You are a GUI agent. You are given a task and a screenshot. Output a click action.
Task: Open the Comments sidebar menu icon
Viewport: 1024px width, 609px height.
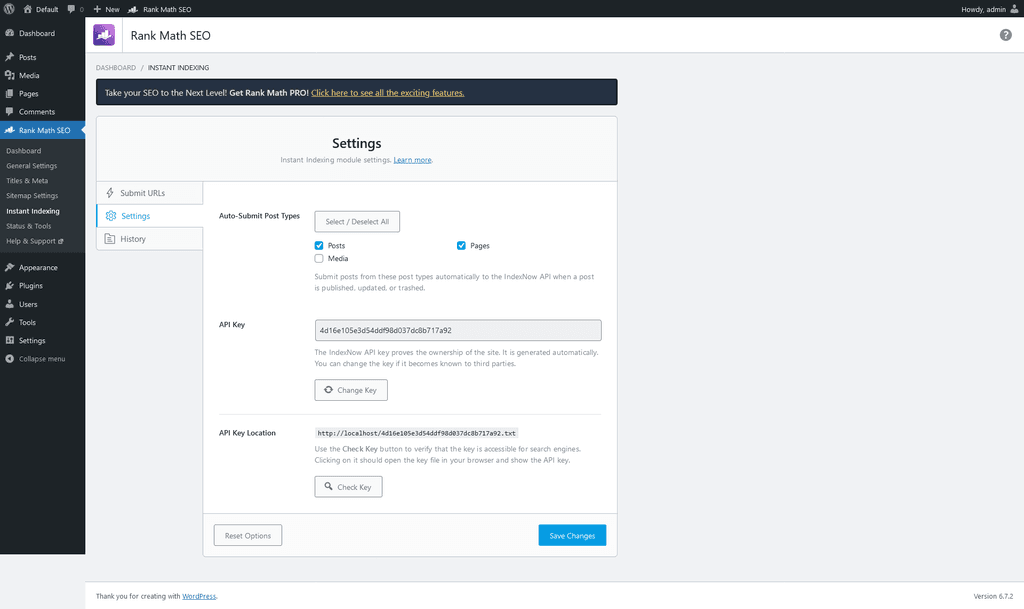(x=10, y=112)
